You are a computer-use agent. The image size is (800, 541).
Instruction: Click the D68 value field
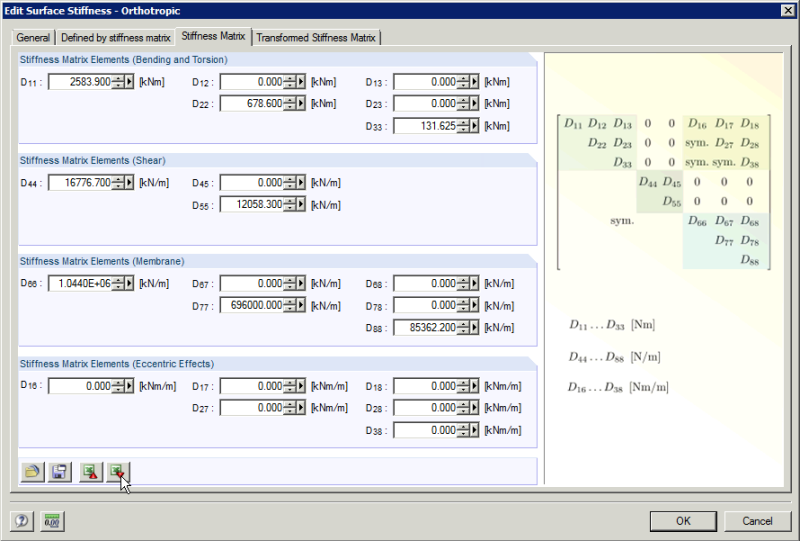pos(426,283)
